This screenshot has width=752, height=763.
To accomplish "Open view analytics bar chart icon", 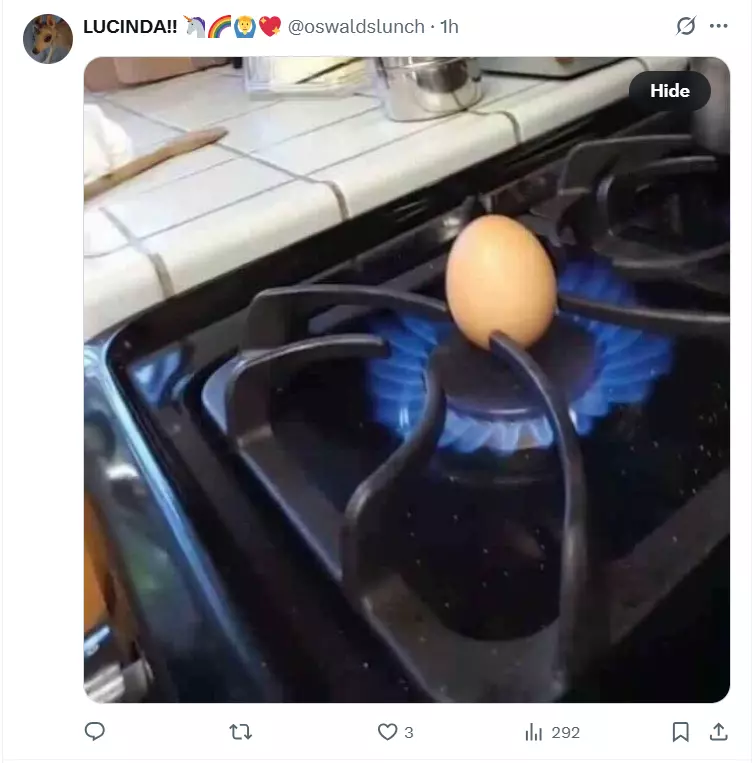I will pyautogui.click(x=533, y=732).
